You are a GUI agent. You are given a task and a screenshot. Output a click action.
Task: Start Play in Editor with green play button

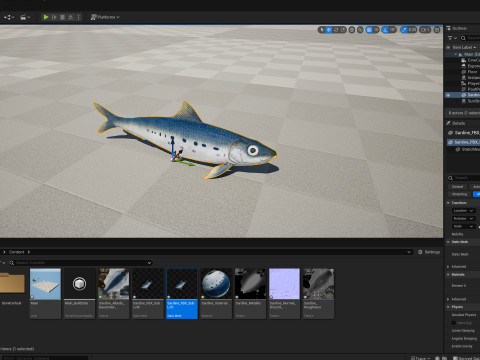(x=46, y=17)
